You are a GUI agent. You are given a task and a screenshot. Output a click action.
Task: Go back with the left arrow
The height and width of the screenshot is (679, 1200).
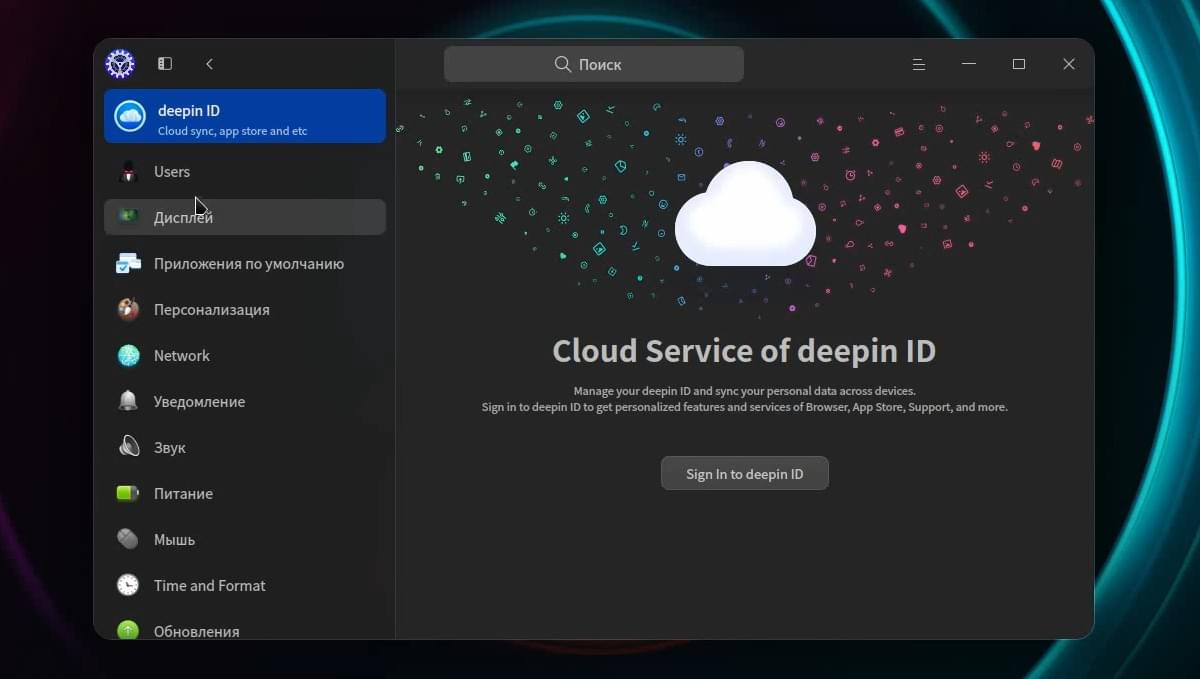click(209, 64)
